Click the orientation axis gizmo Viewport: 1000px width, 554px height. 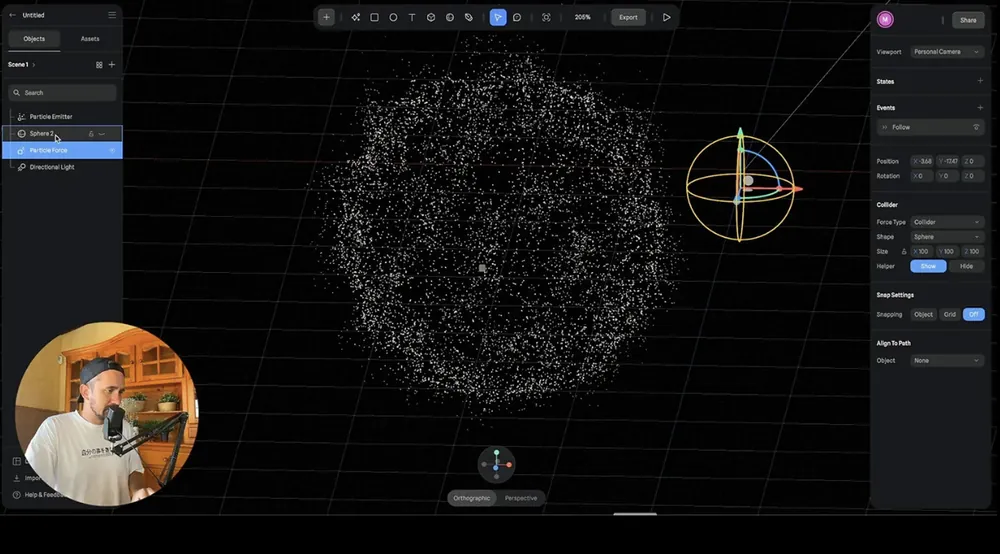pos(496,465)
